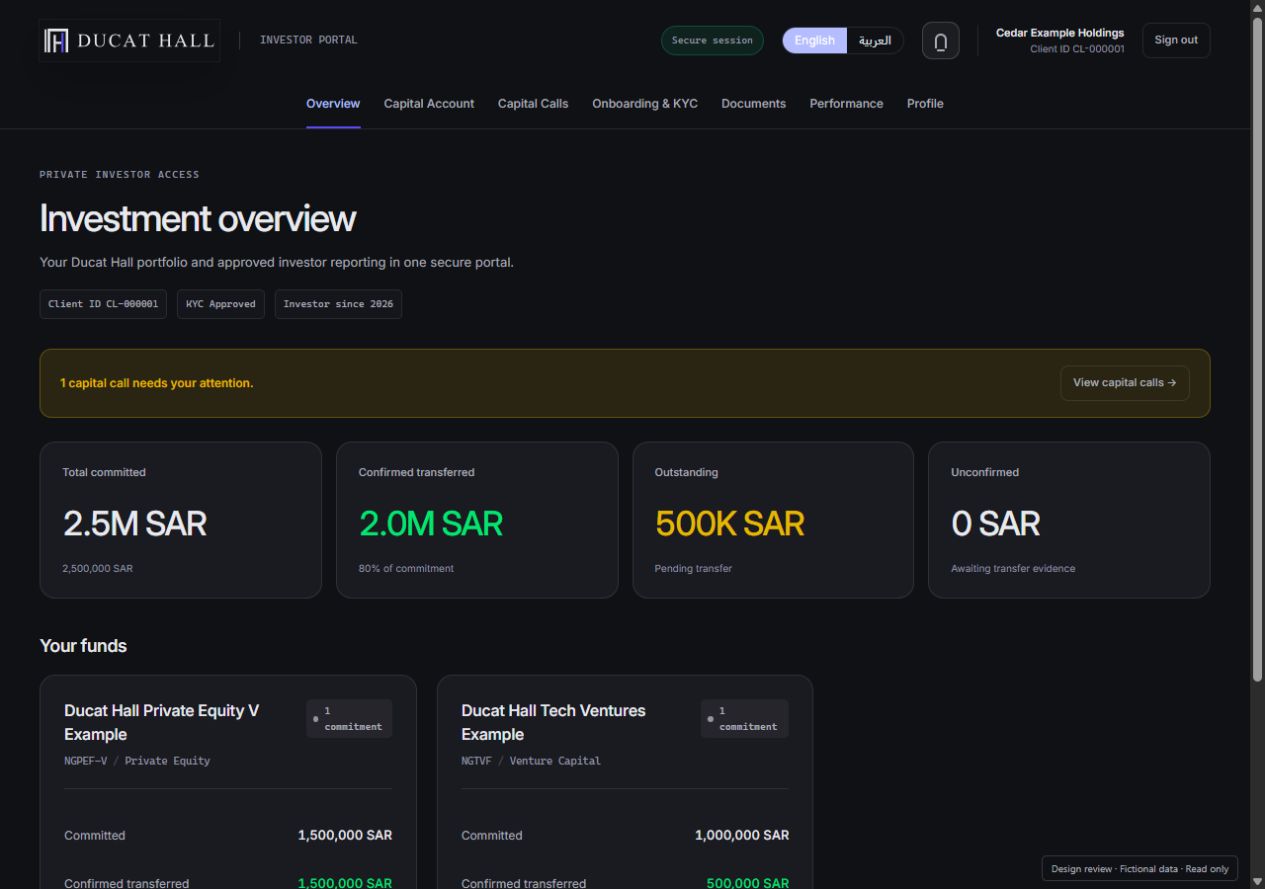Open the notifications bell icon

coord(940,41)
